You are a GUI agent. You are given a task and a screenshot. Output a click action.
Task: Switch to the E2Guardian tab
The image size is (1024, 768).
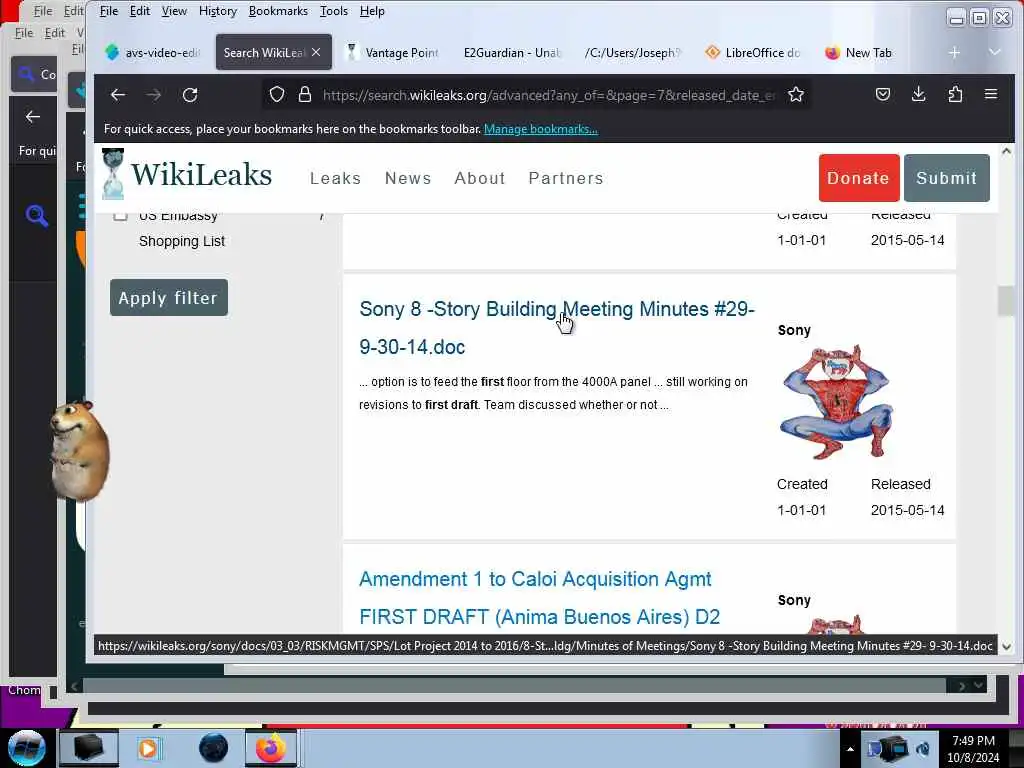pyautogui.click(x=513, y=52)
